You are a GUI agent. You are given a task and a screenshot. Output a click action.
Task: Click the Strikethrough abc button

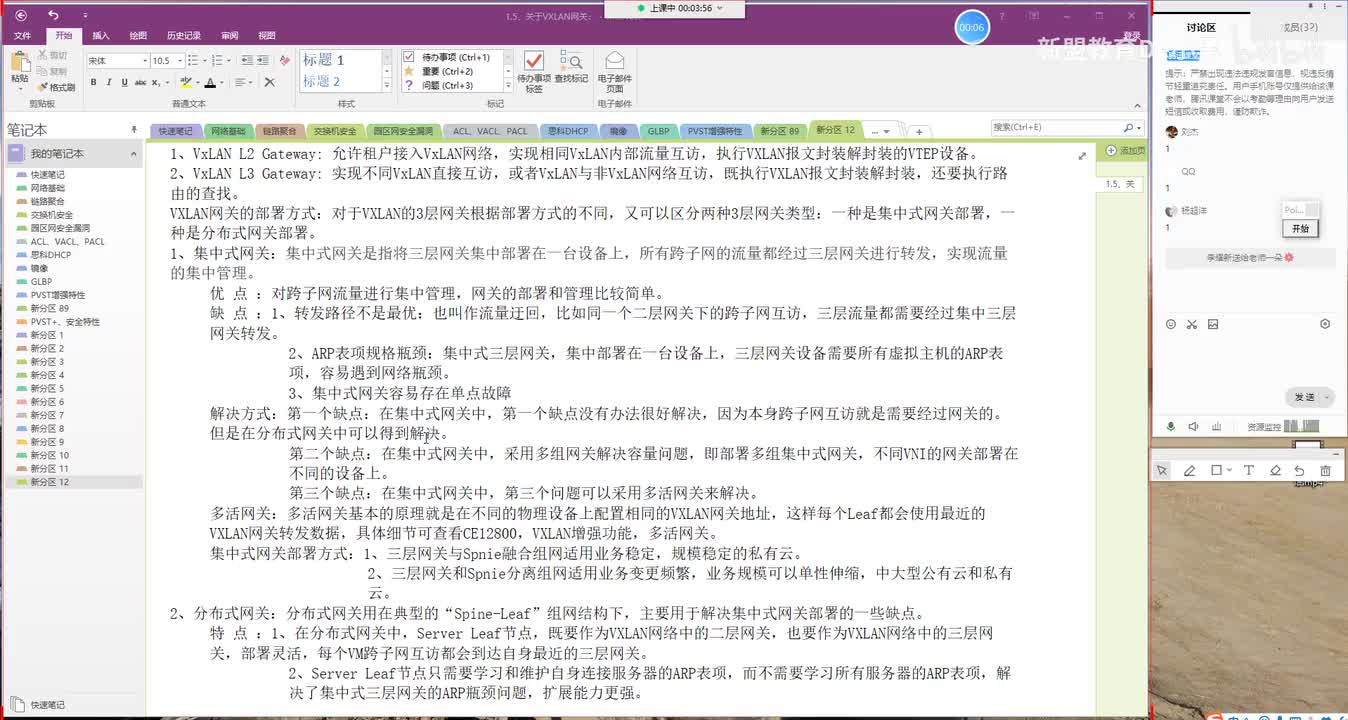pos(140,82)
